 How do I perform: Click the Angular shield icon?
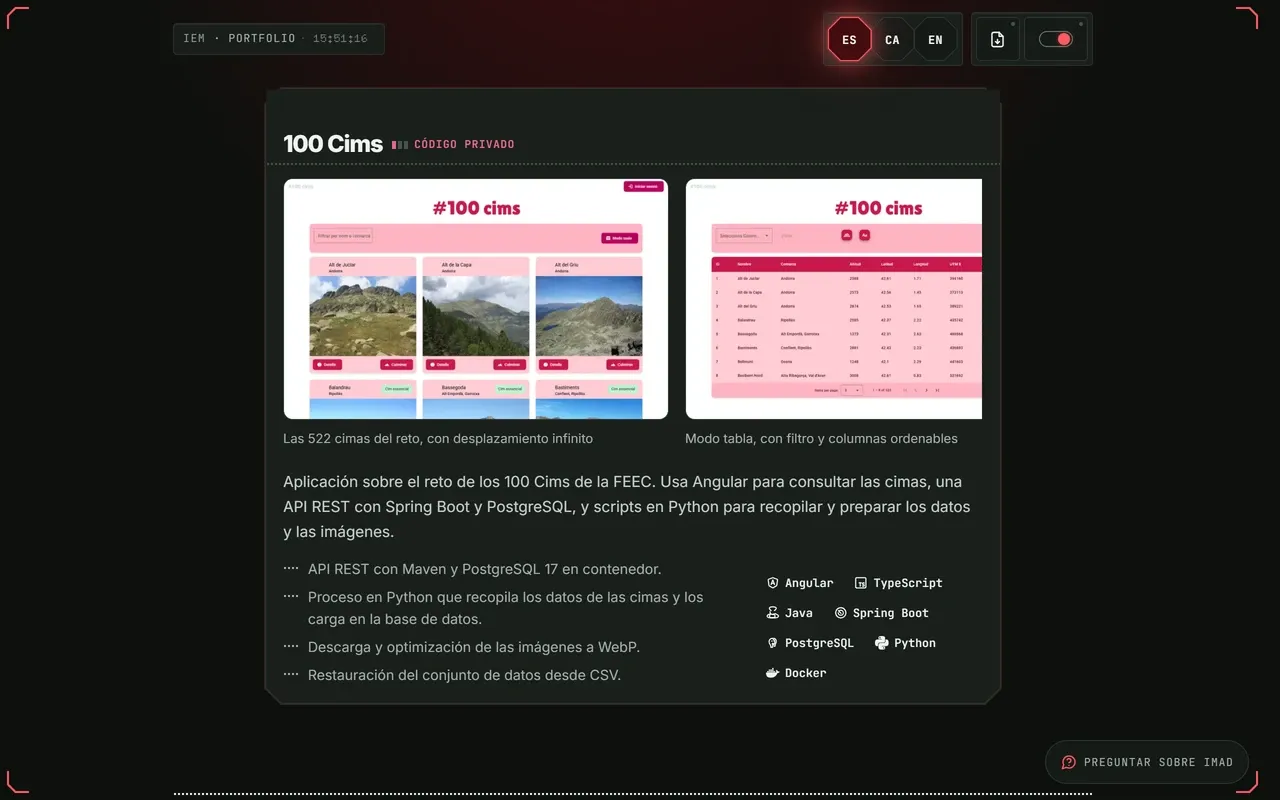click(772, 583)
